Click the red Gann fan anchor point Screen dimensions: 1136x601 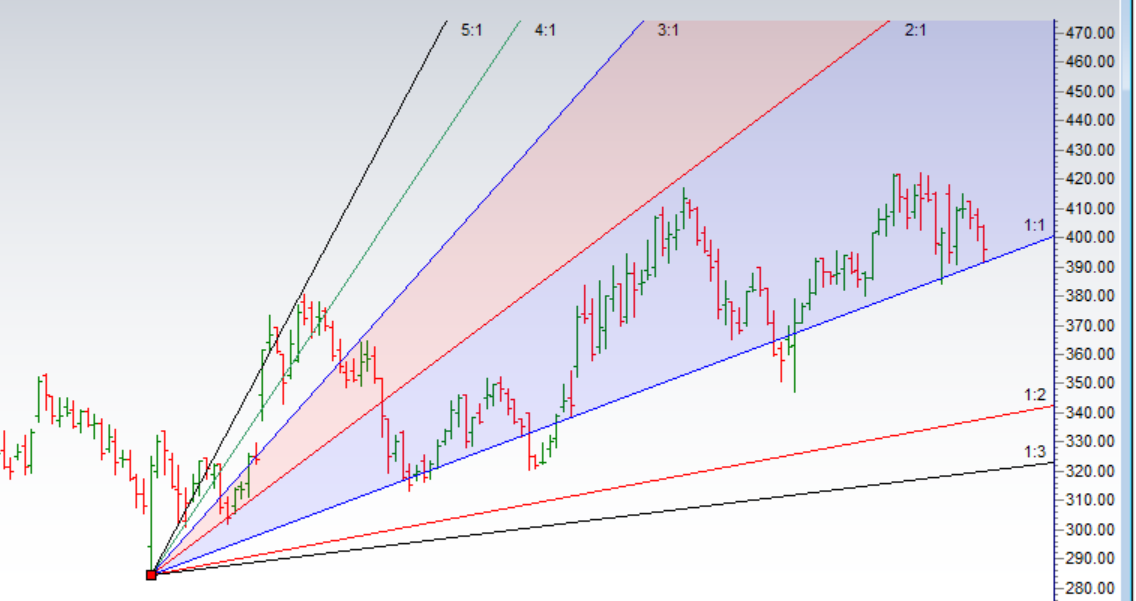coord(151,575)
